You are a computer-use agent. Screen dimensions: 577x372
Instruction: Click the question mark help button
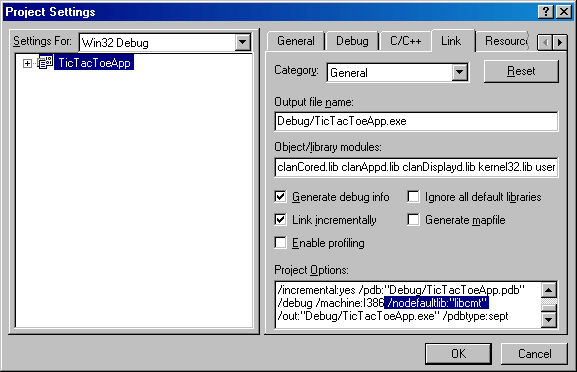(546, 12)
